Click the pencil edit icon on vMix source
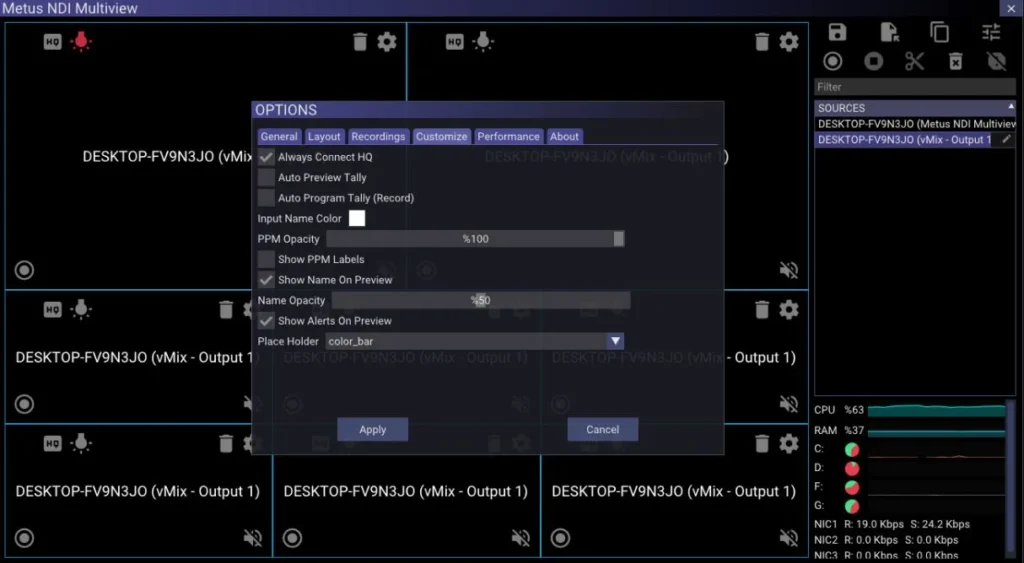 click(x=1006, y=139)
